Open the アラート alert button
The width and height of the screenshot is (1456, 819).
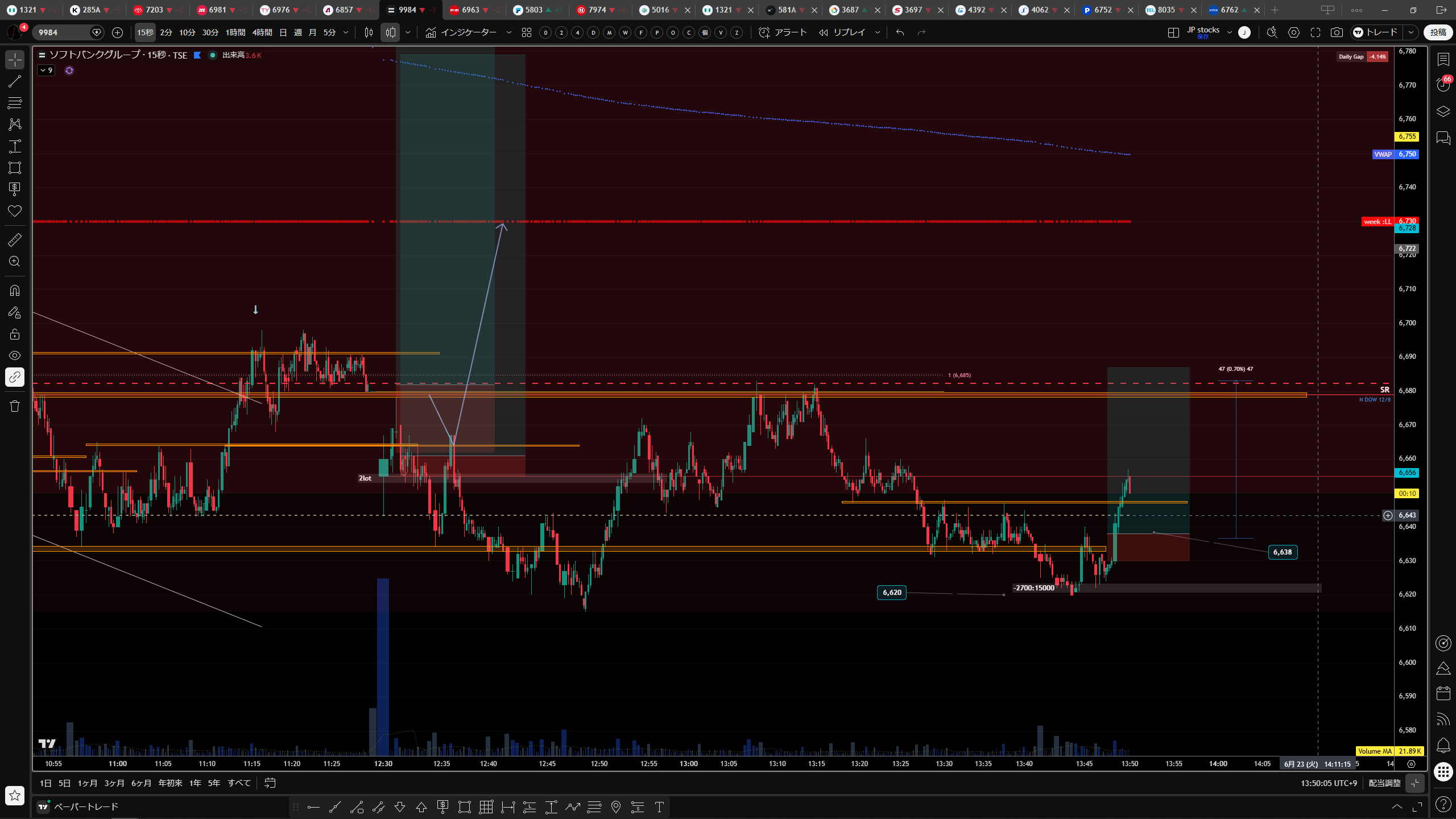pyautogui.click(x=783, y=32)
